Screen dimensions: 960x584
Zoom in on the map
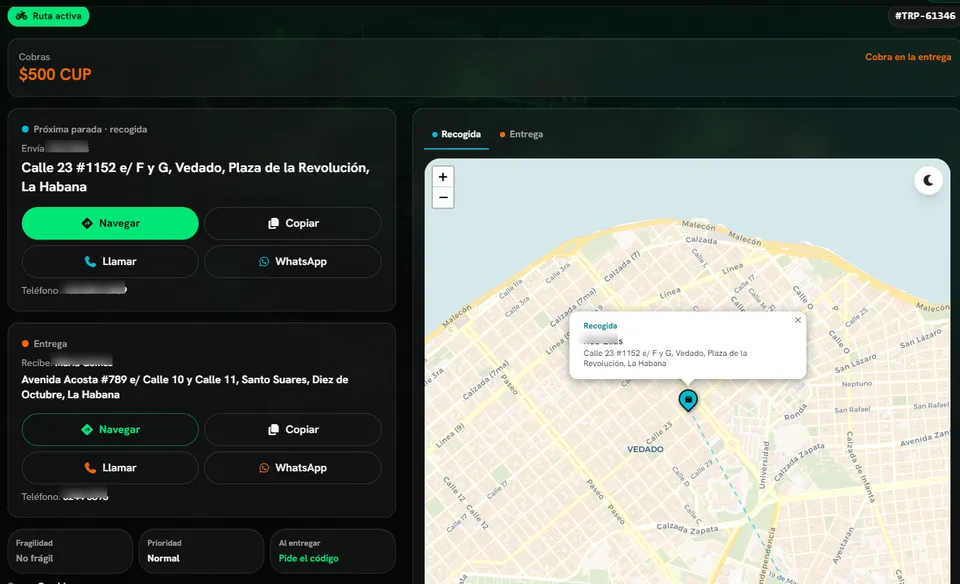[443, 177]
